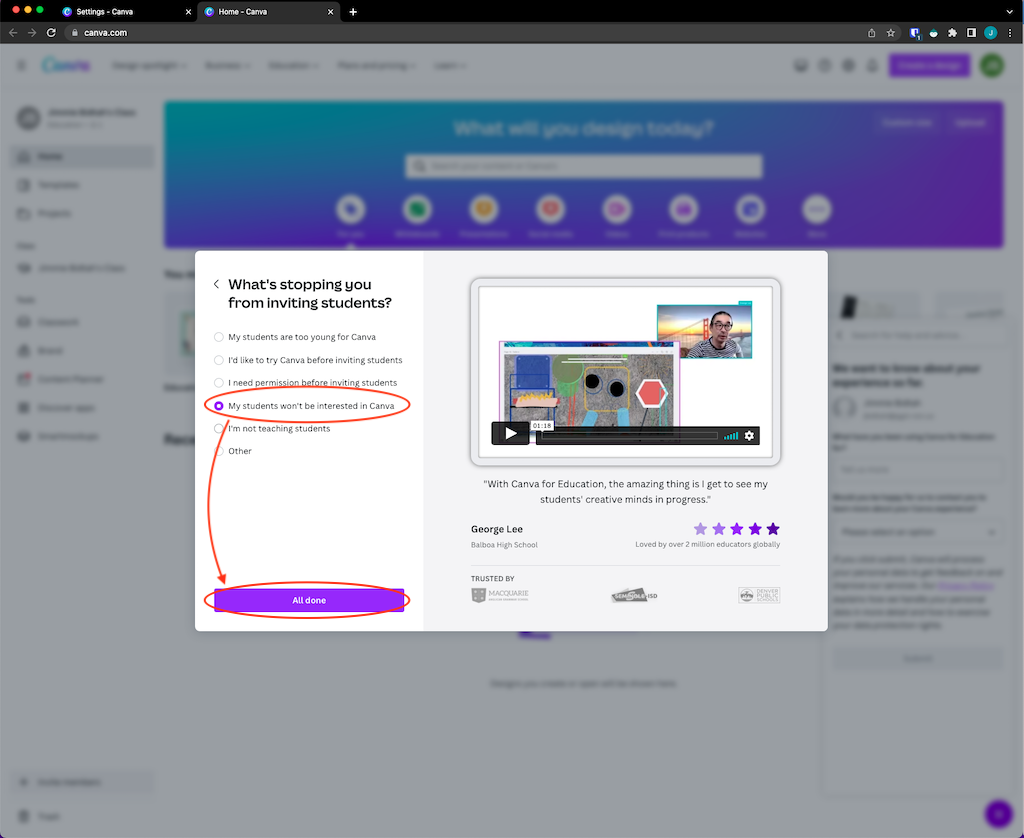View site info via the lock icon
This screenshot has width=1024, height=838.
coord(74,33)
